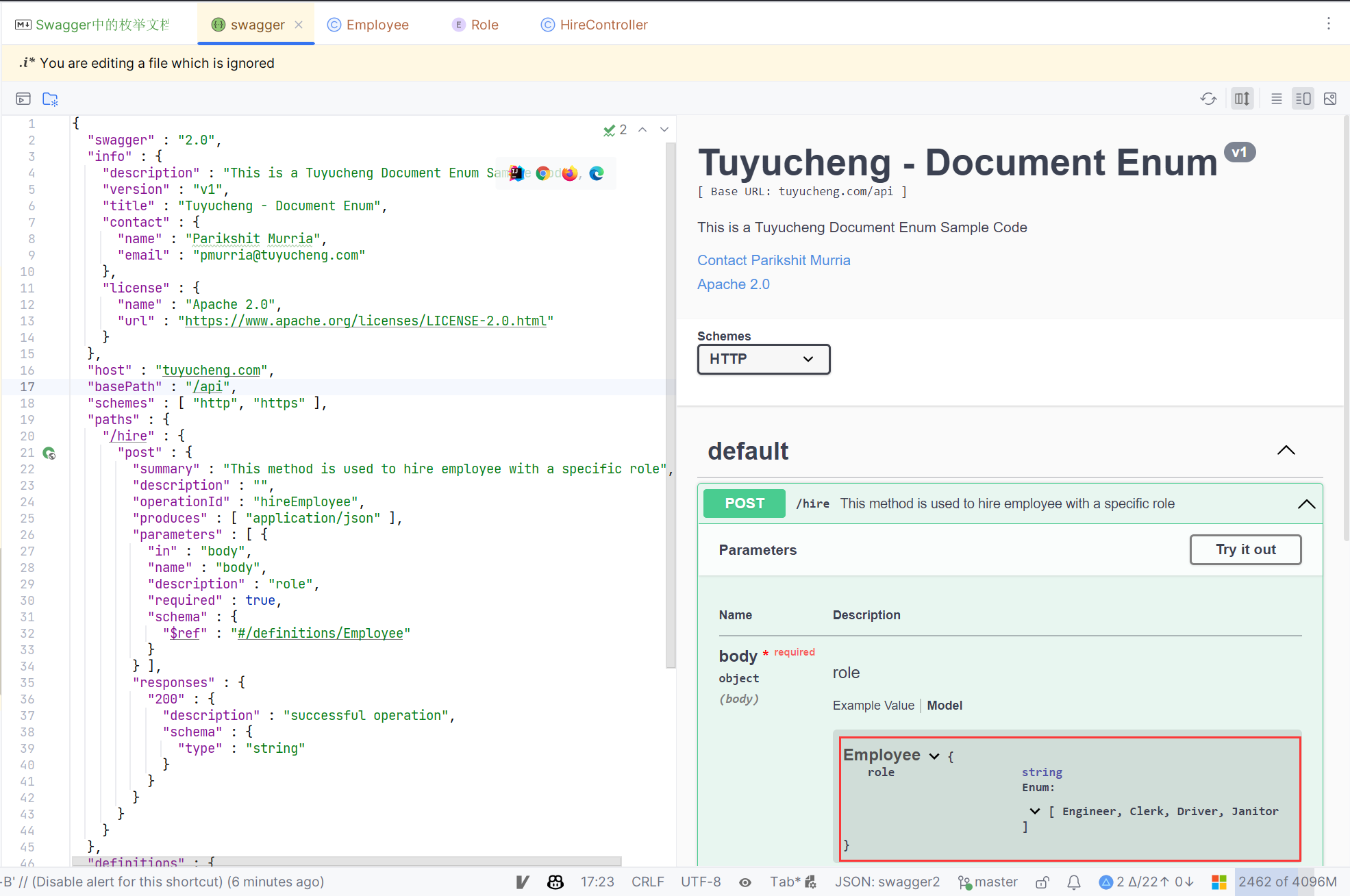
Task: Switch to editor-only view
Action: [1276, 99]
